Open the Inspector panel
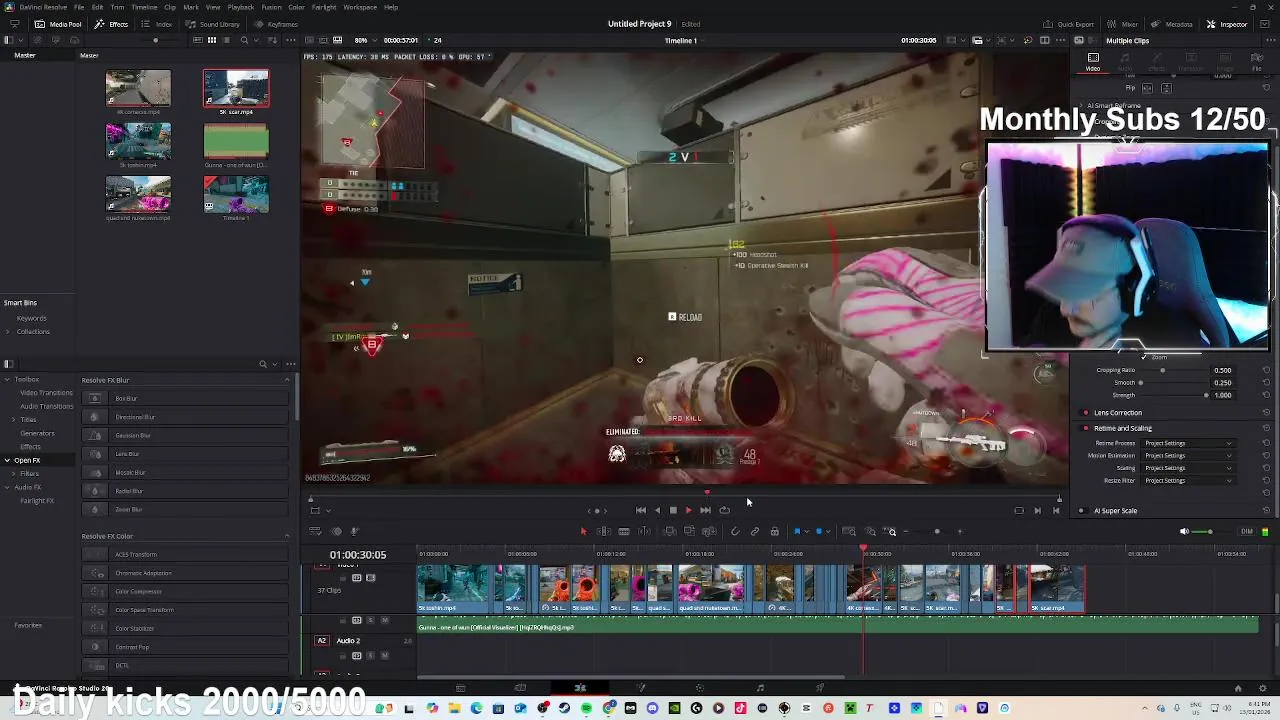 [1227, 24]
